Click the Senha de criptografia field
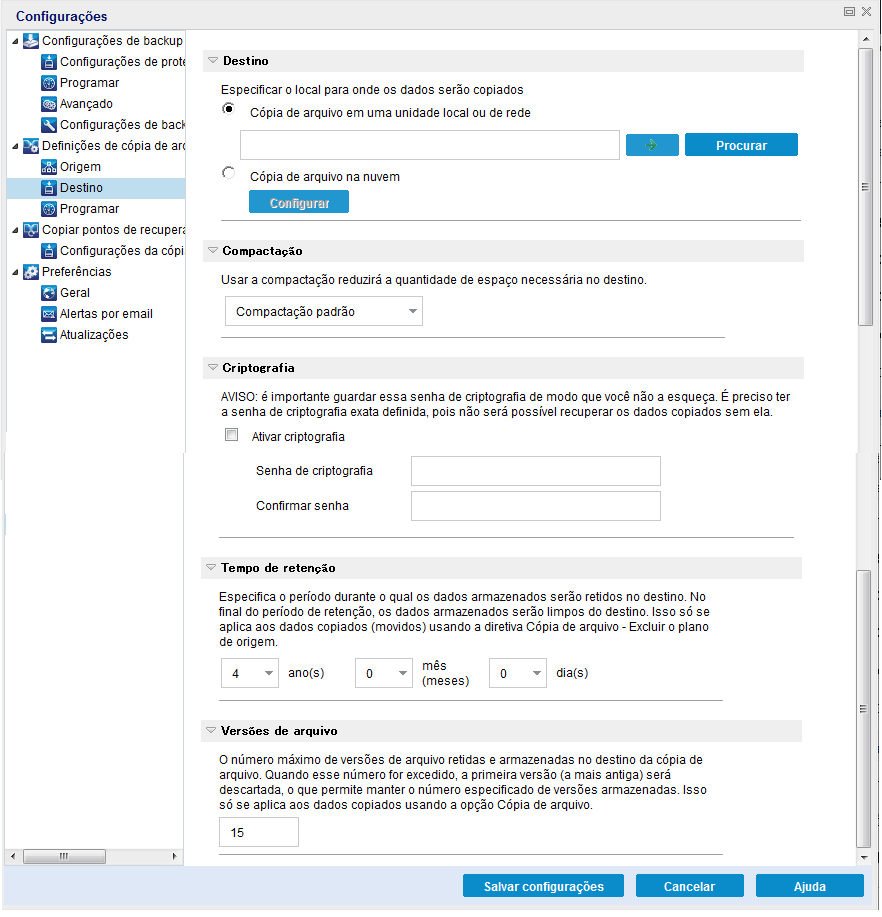 [x=536, y=471]
